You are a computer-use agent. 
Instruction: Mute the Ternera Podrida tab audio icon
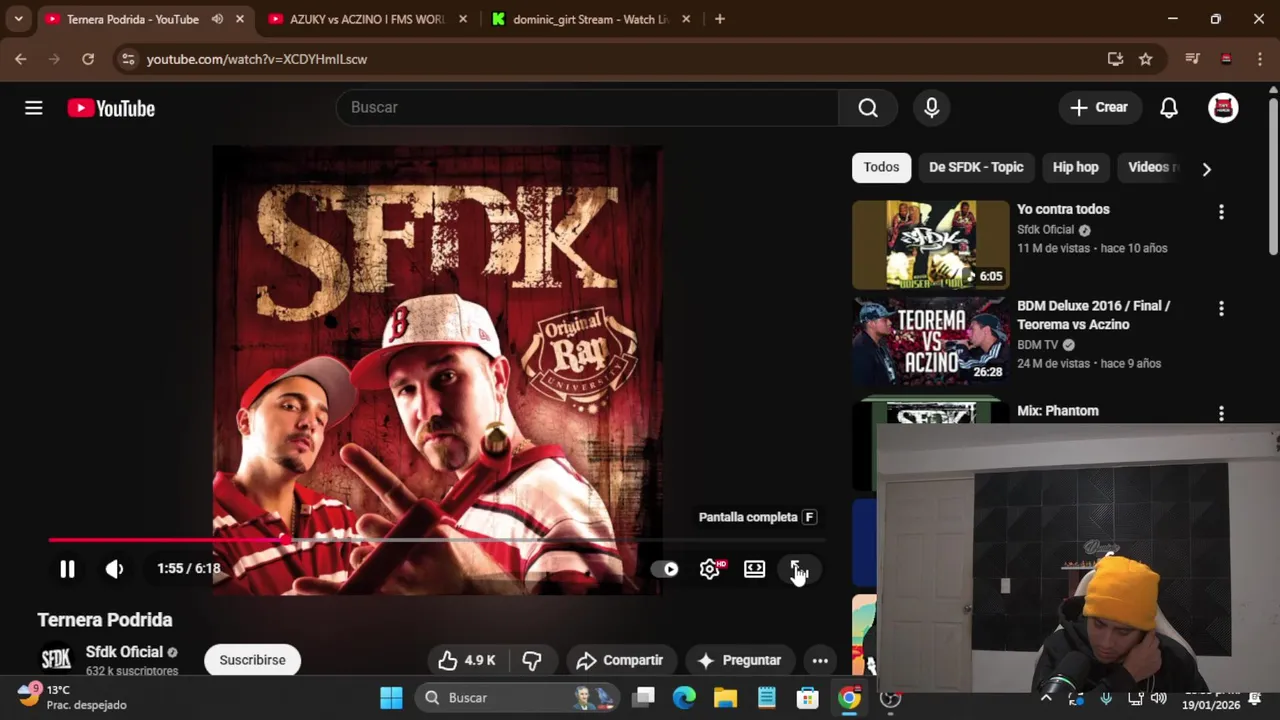coord(217,19)
